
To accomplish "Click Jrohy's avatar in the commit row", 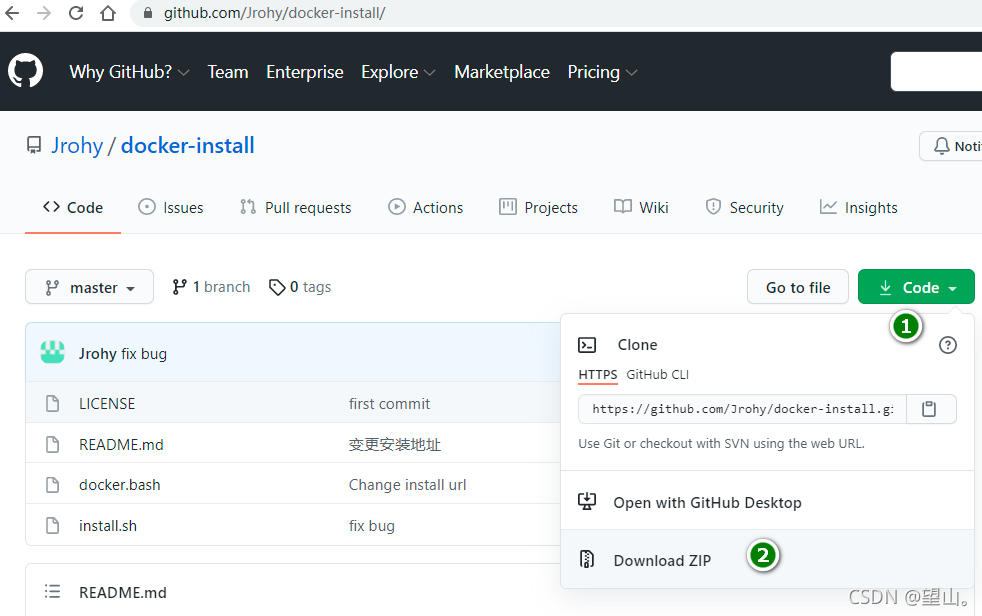I will pos(52,353).
